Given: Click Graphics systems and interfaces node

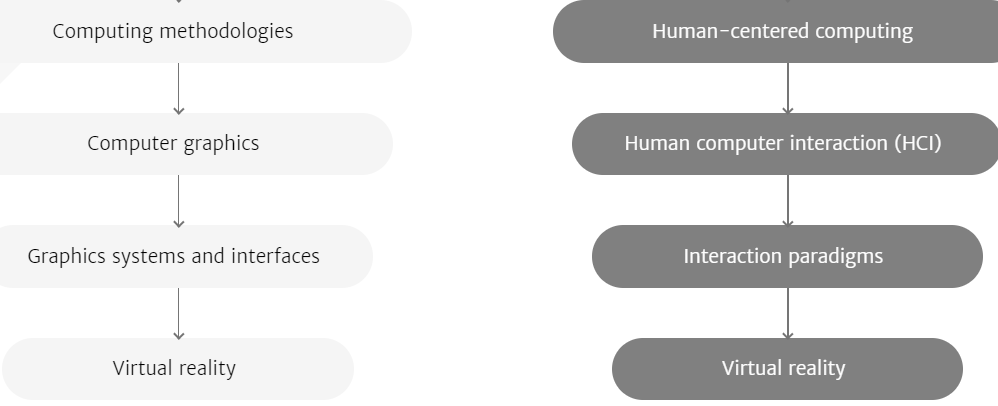Looking at the screenshot, I should pyautogui.click(x=186, y=256).
